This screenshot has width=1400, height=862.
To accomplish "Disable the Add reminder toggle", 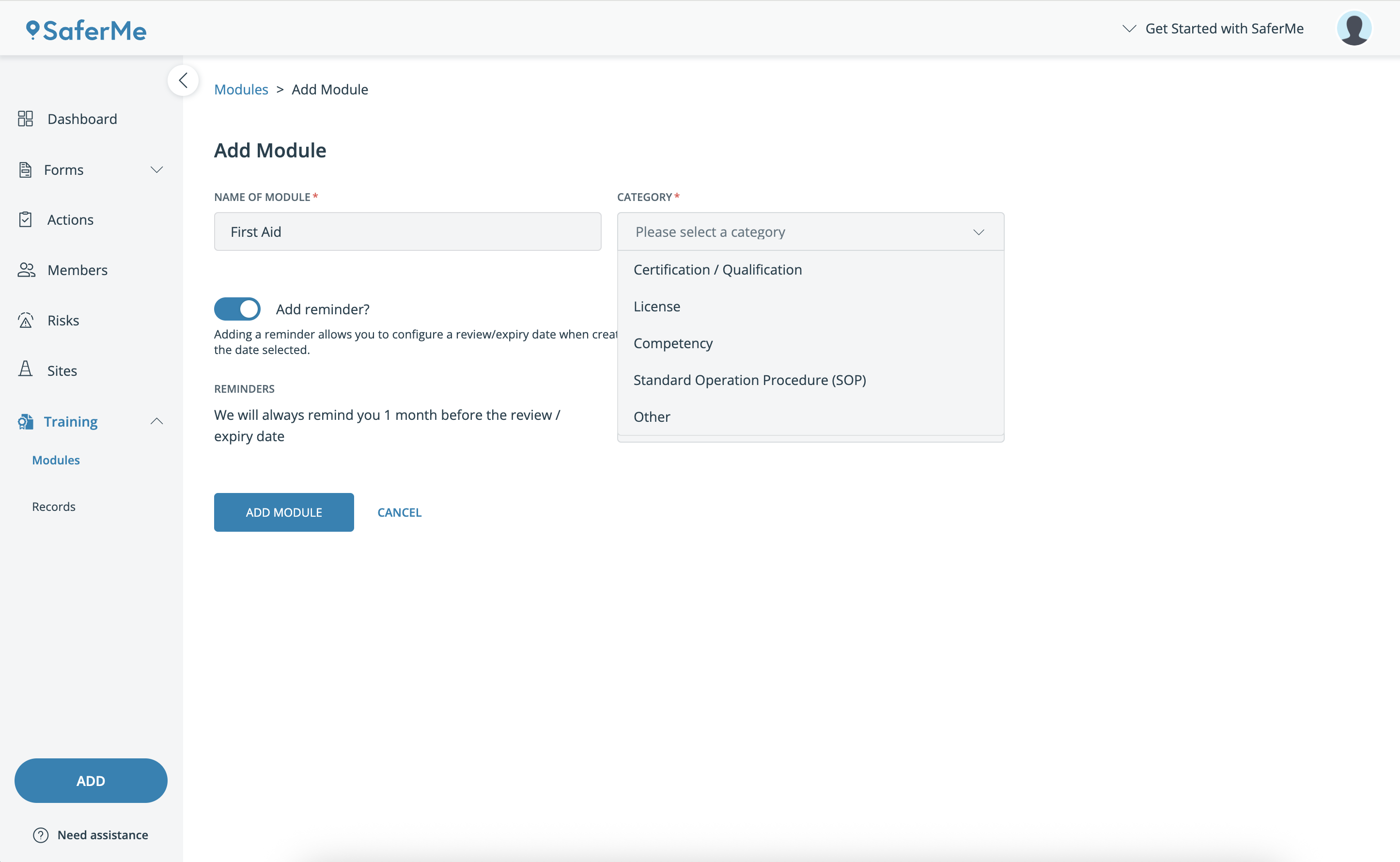I will coord(237,309).
